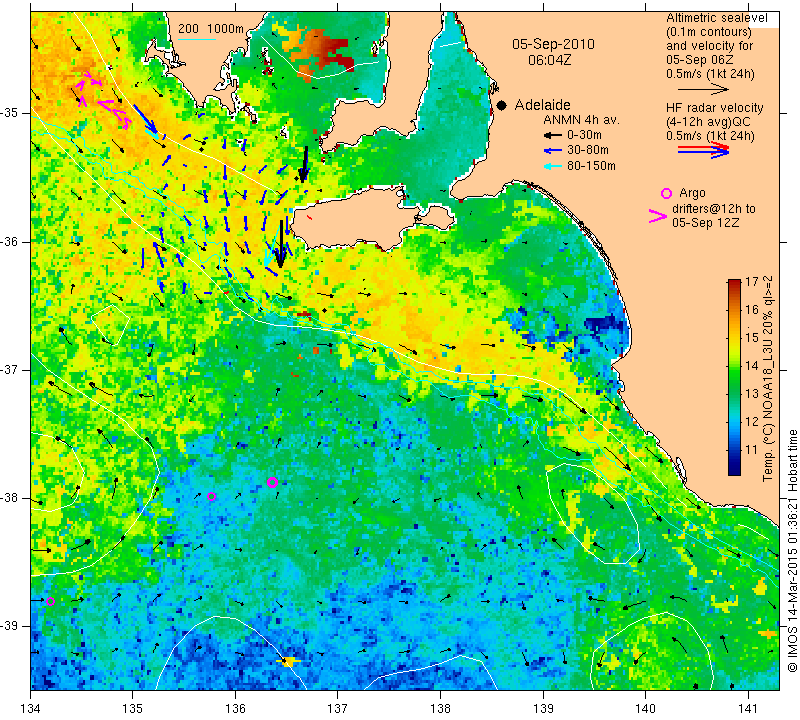Select the date text 05-Sep-2010
Viewport: 800px width, 720px height.
554,44
